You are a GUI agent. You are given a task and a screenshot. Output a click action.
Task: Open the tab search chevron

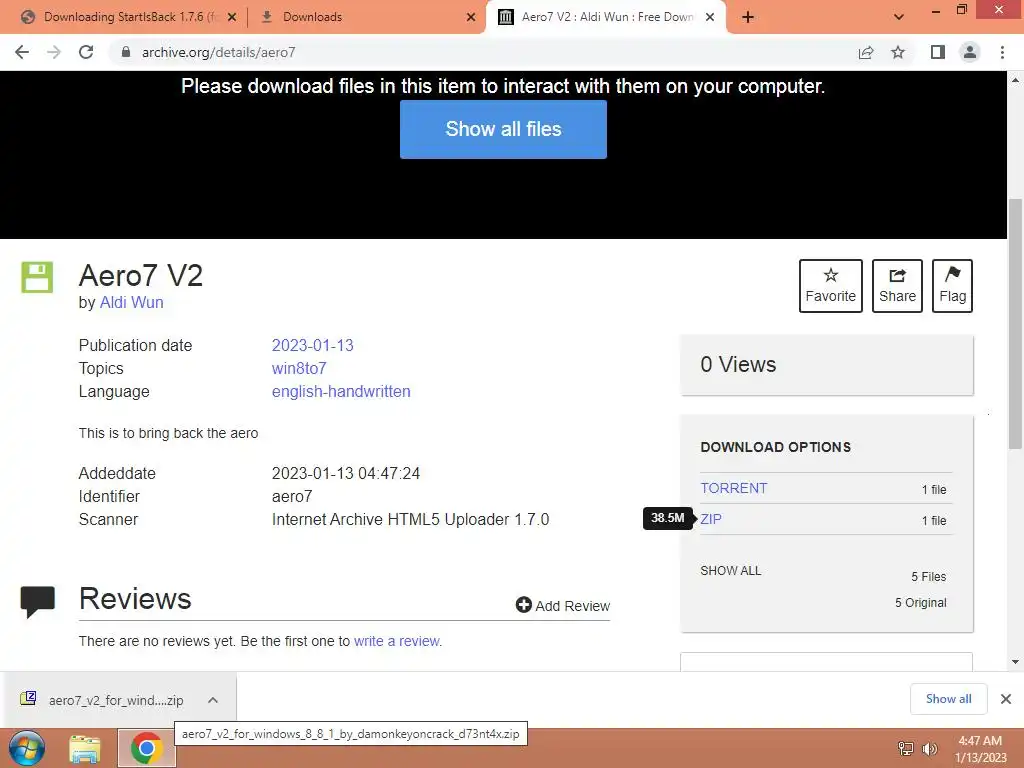pyautogui.click(x=899, y=17)
